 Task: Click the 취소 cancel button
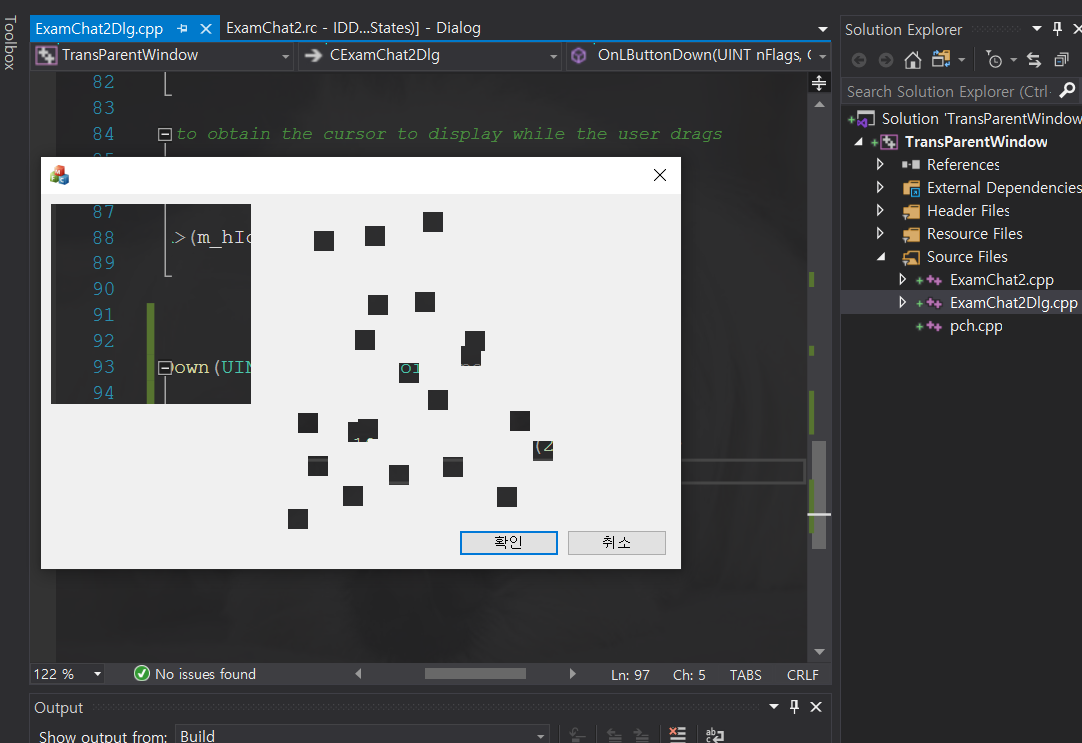coord(617,542)
